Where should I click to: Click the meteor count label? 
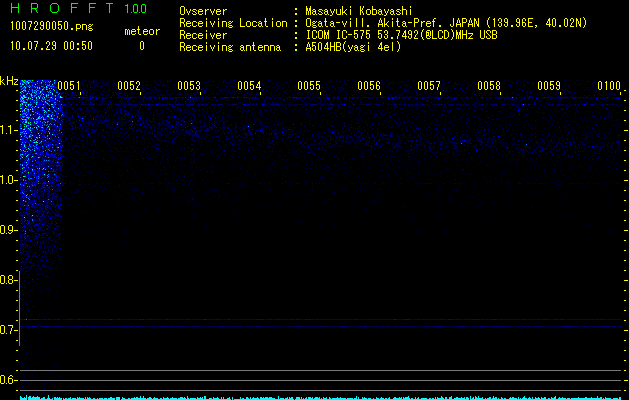click(142, 31)
